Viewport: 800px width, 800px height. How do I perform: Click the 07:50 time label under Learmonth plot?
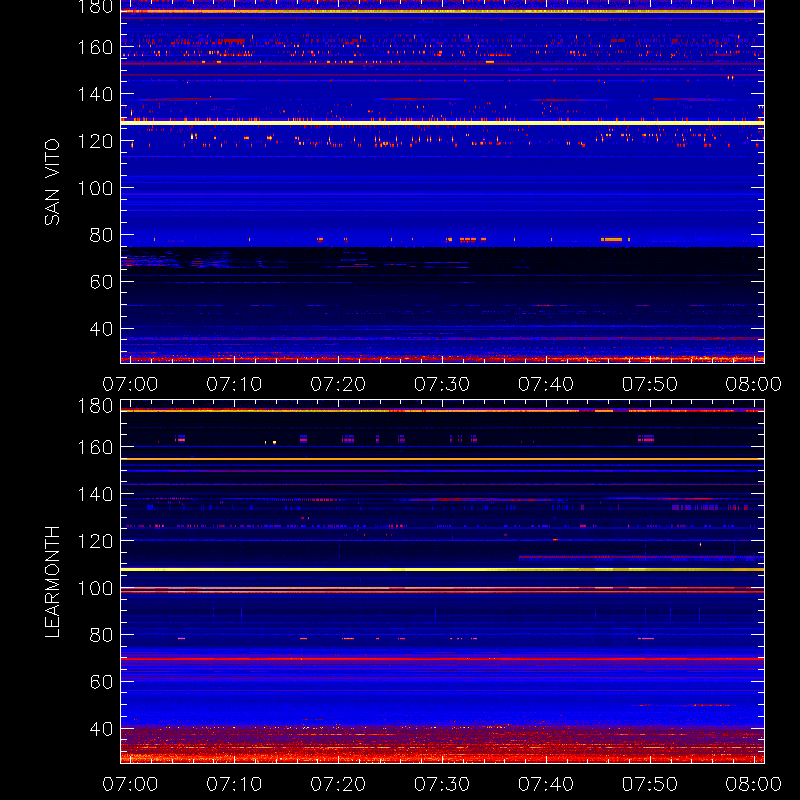point(649,784)
